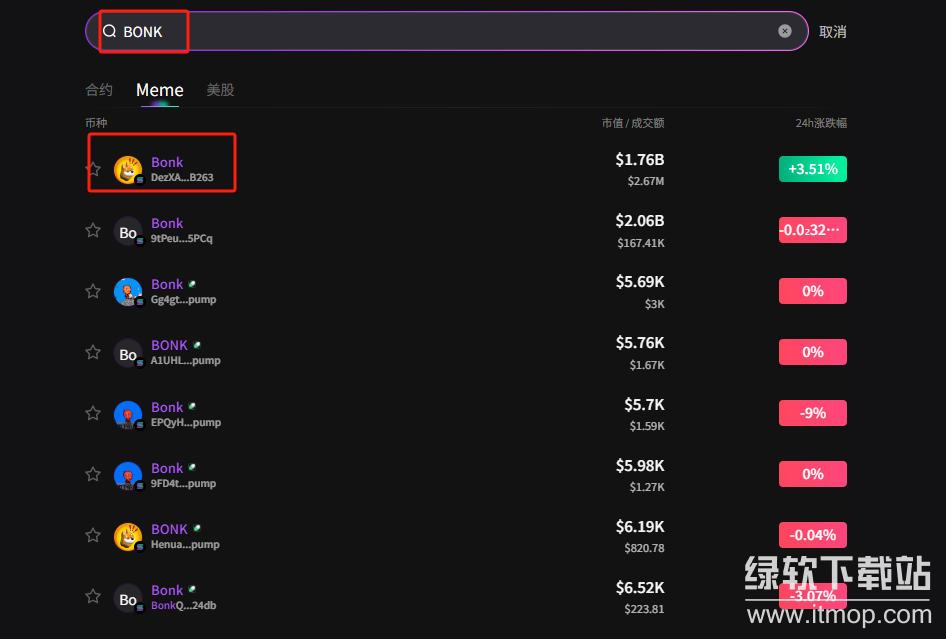Click the Bo avatar of 9tPeu...5PCq

pyautogui.click(x=128, y=231)
